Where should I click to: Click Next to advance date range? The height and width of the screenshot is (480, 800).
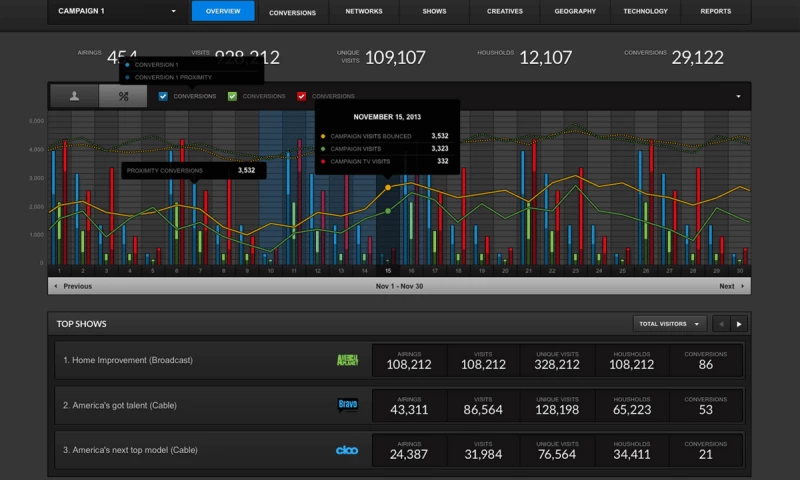tap(729, 286)
